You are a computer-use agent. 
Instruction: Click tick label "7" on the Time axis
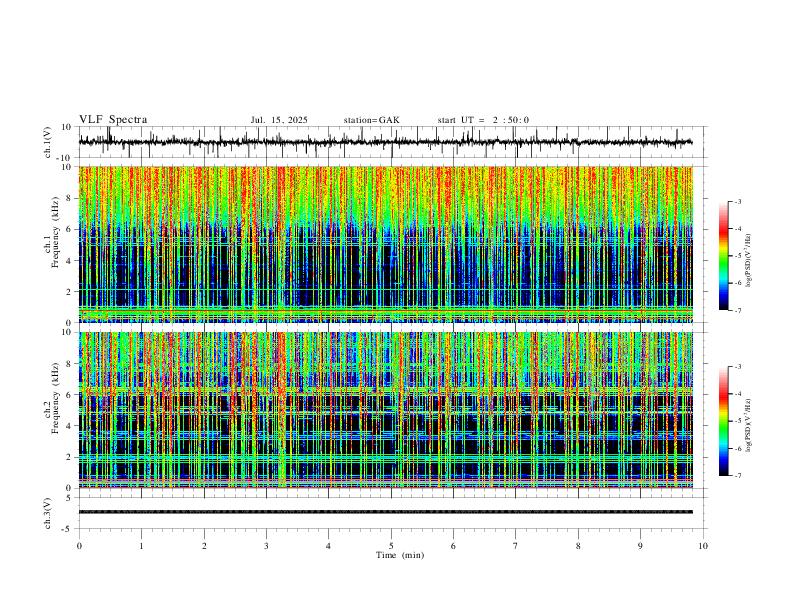[x=516, y=546]
